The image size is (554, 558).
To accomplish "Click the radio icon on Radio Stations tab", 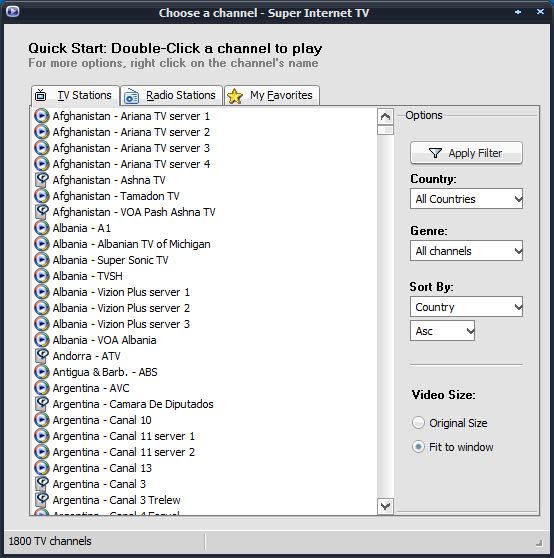I will click(x=131, y=96).
